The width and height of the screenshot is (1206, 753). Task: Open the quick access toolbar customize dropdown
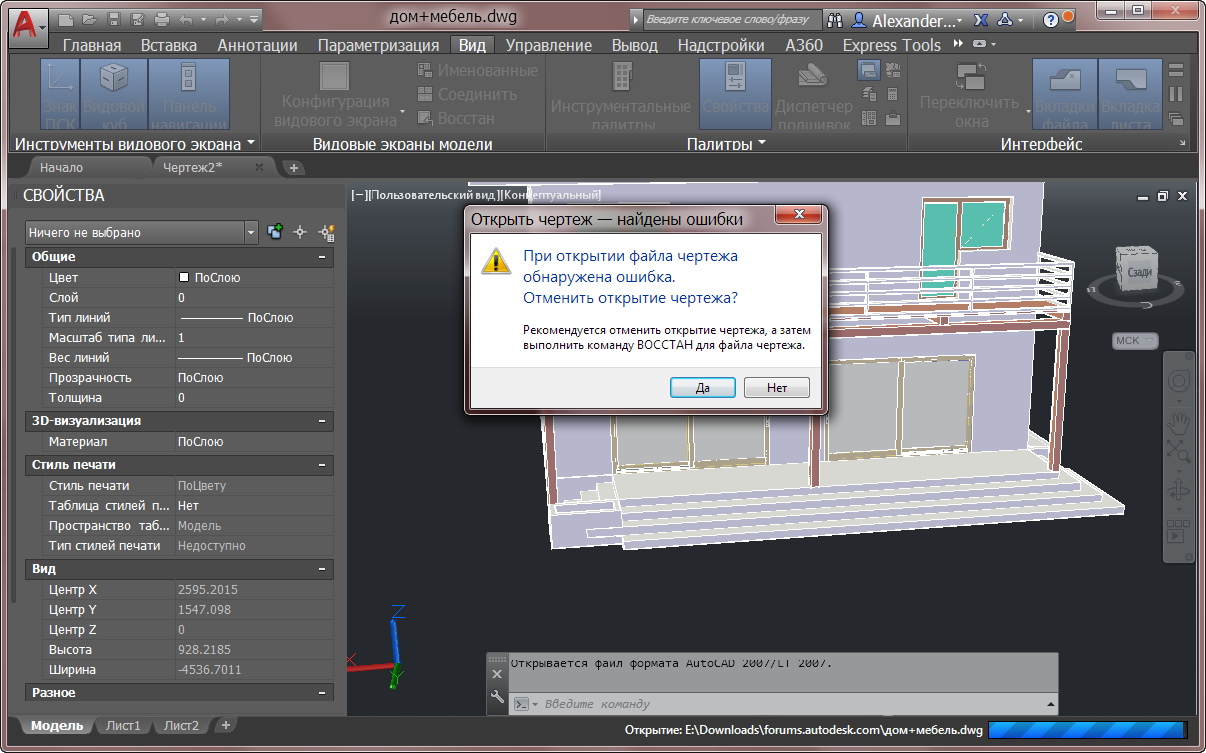254,19
